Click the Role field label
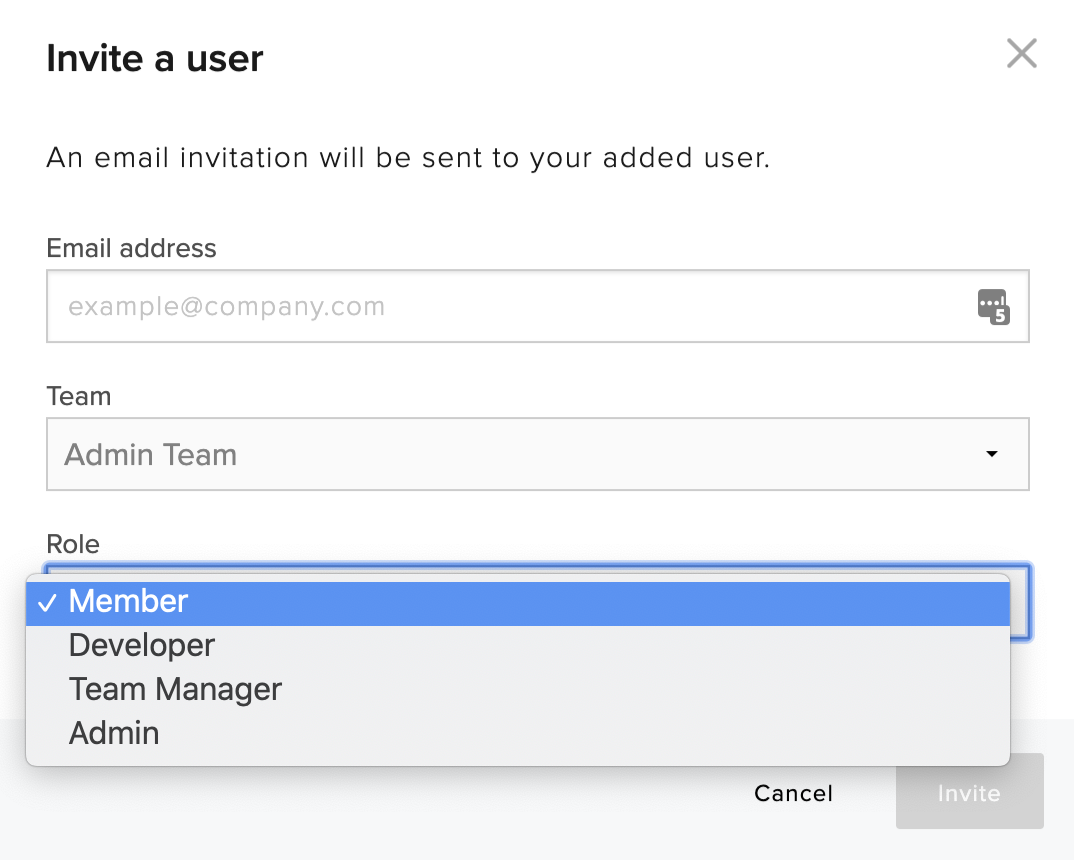The width and height of the screenshot is (1074, 860). (73, 544)
